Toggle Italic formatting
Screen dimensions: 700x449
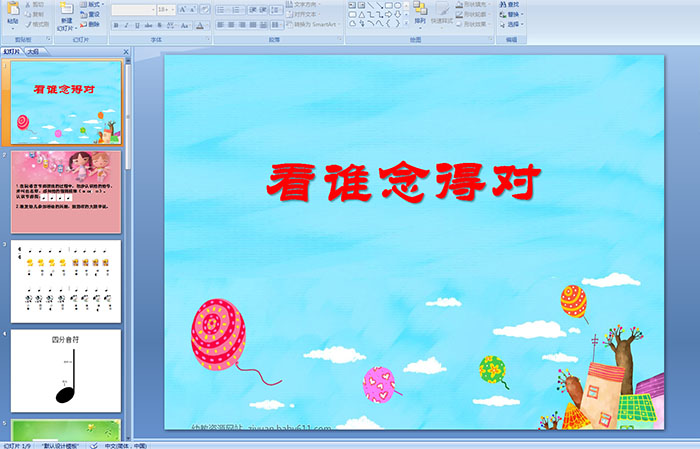(126, 25)
